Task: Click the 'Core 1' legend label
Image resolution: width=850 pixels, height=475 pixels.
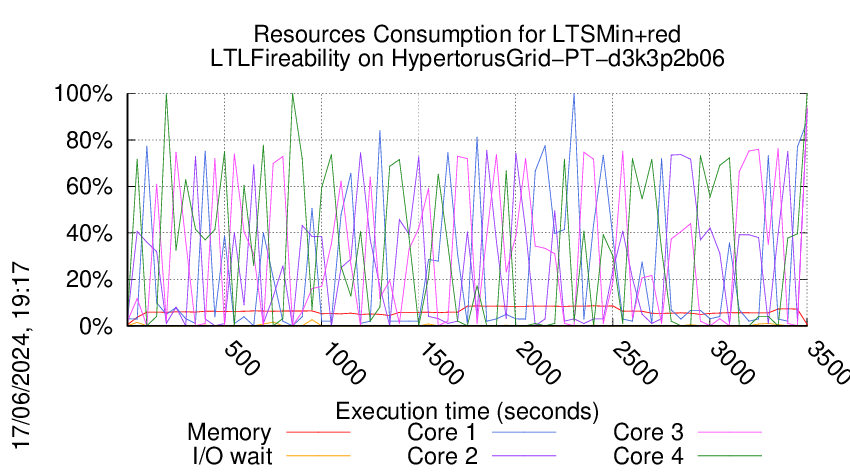Action: click(442, 433)
